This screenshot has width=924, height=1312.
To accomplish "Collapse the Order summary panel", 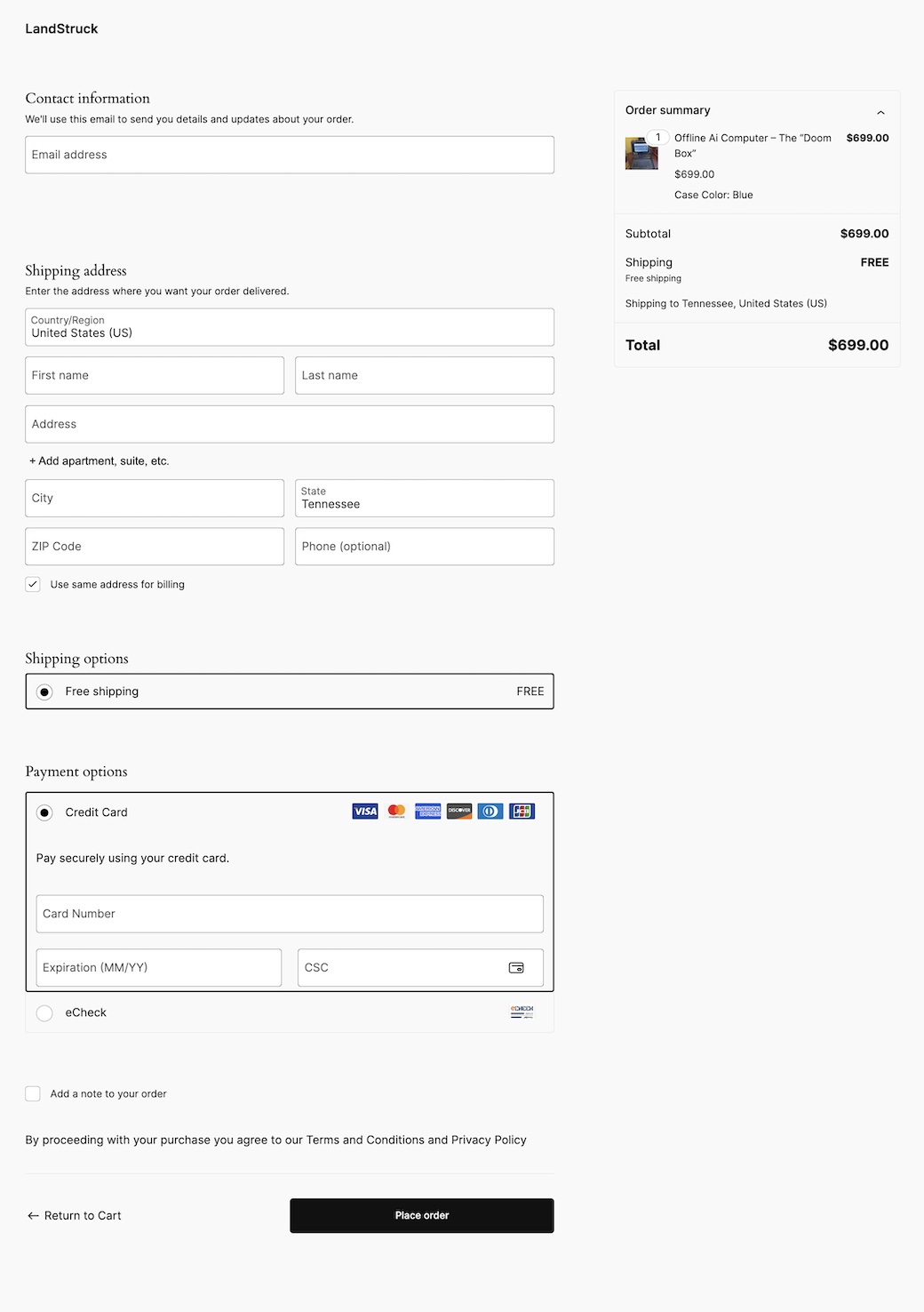I will 880,112.
